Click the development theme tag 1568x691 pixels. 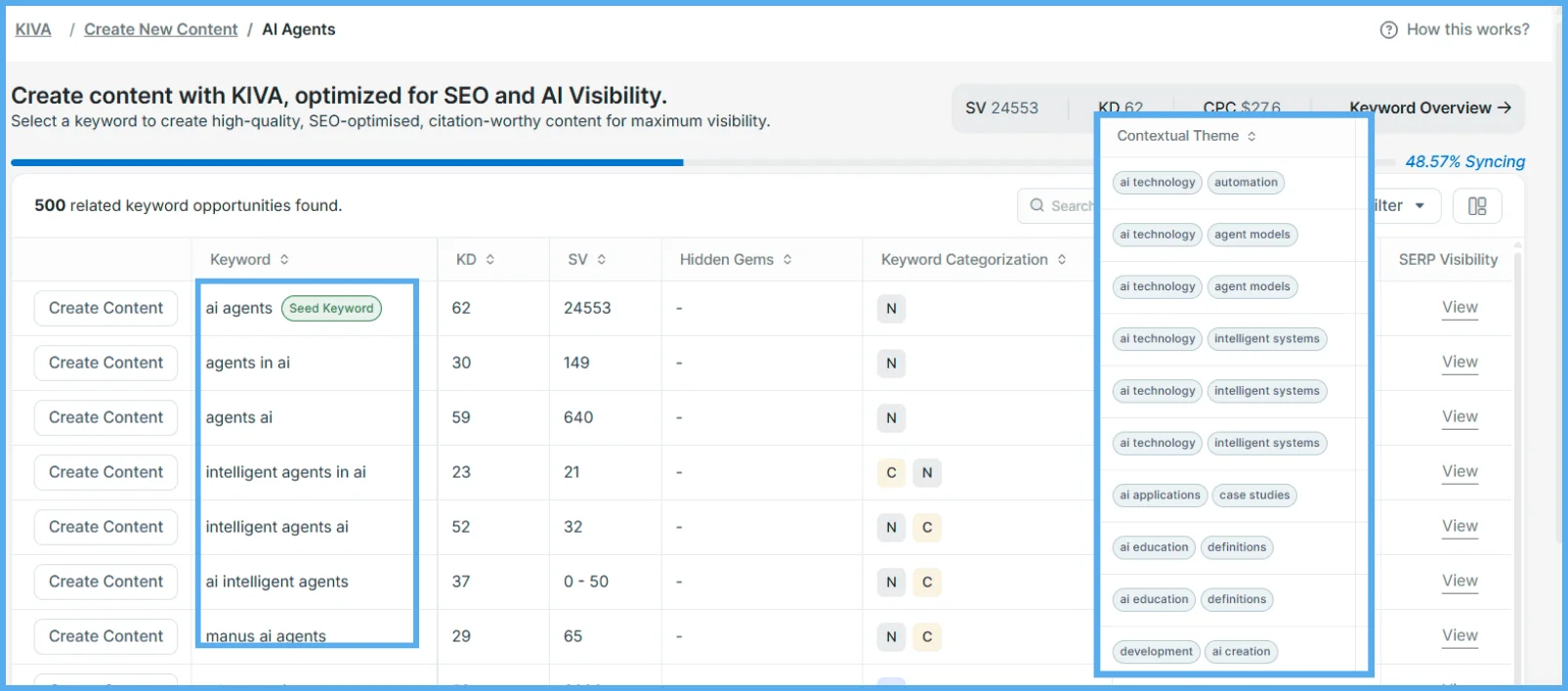point(1156,652)
